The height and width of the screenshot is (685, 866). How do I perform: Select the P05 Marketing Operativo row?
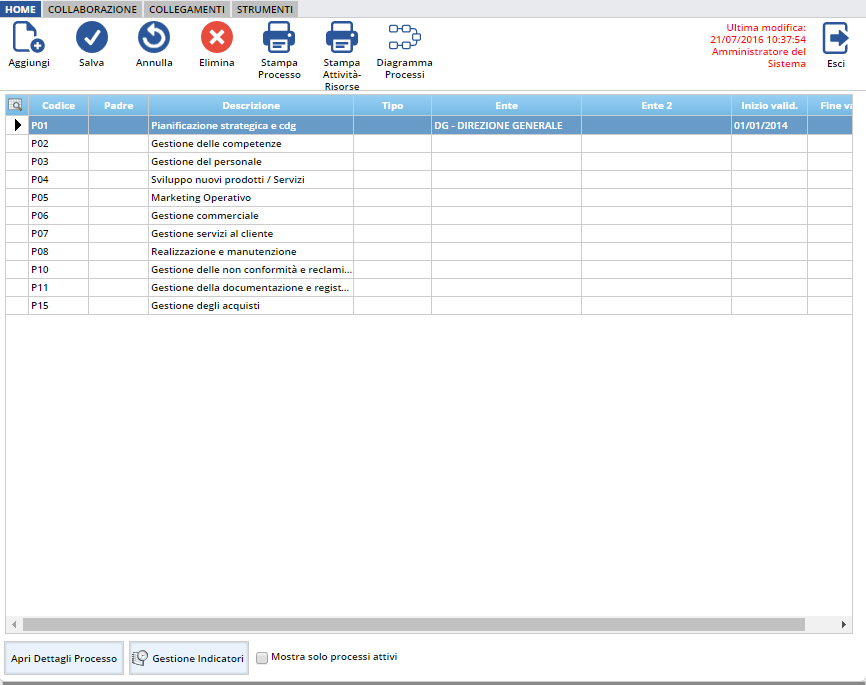pos(201,198)
